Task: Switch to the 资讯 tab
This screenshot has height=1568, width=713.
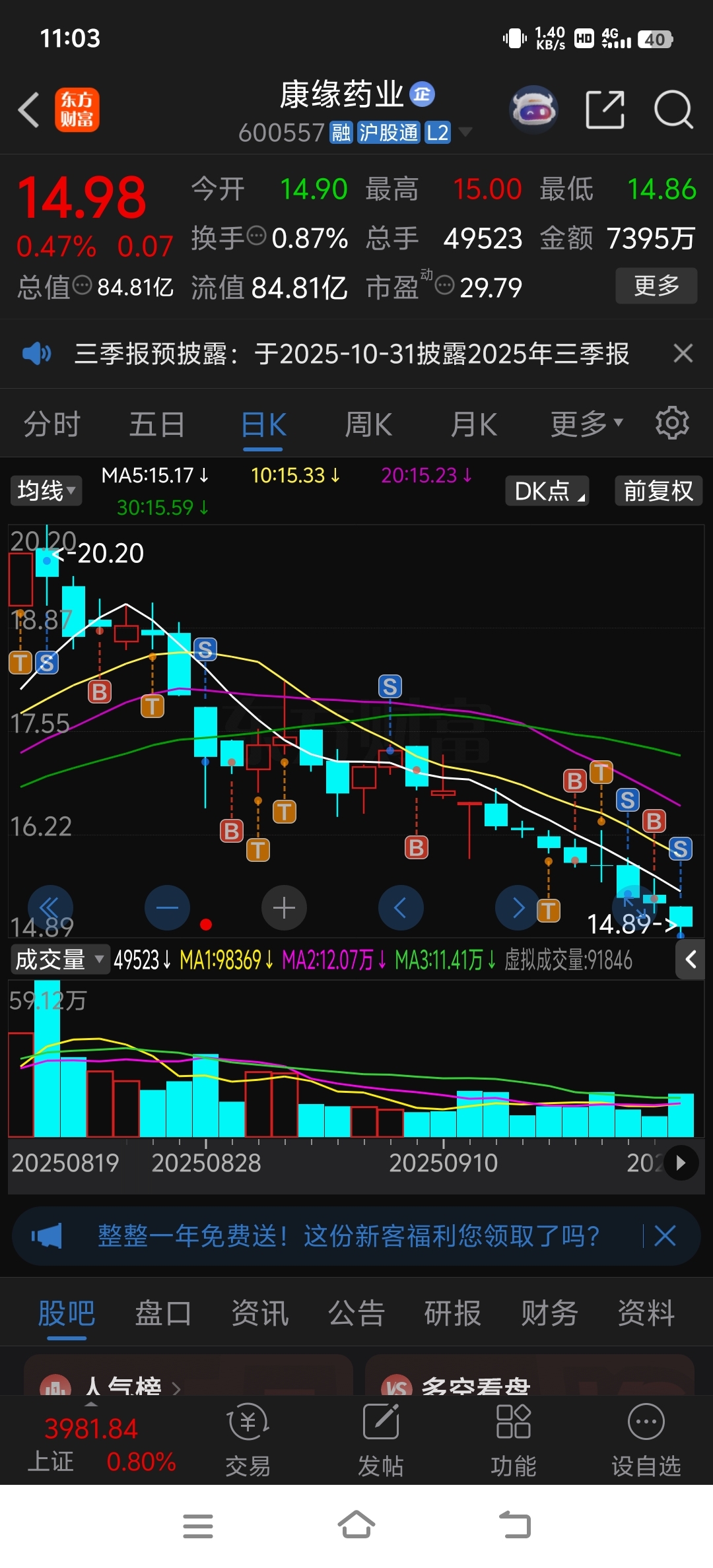Action: [260, 1313]
